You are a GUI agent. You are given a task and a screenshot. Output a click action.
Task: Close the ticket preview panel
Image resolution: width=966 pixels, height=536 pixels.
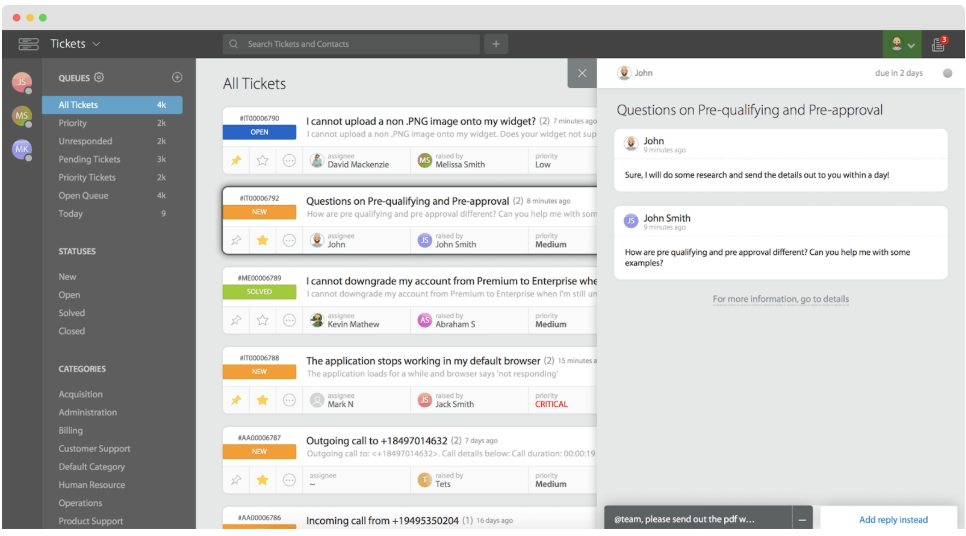pos(582,73)
